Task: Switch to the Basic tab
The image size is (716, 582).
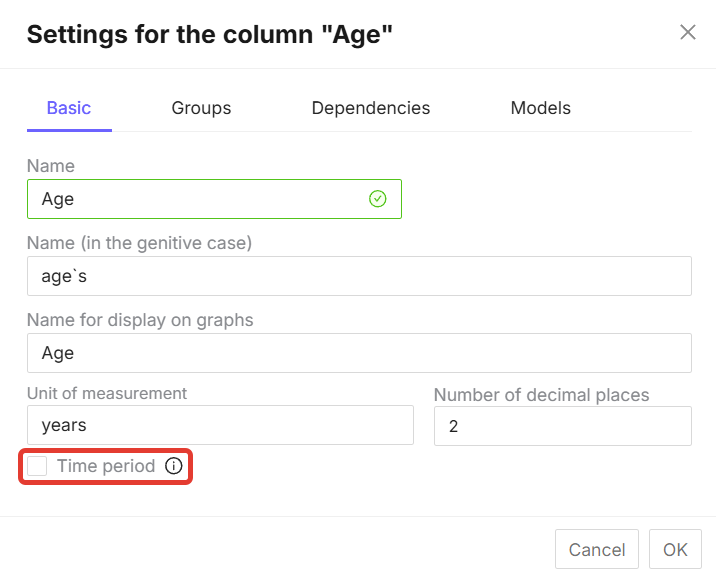Action: (69, 108)
